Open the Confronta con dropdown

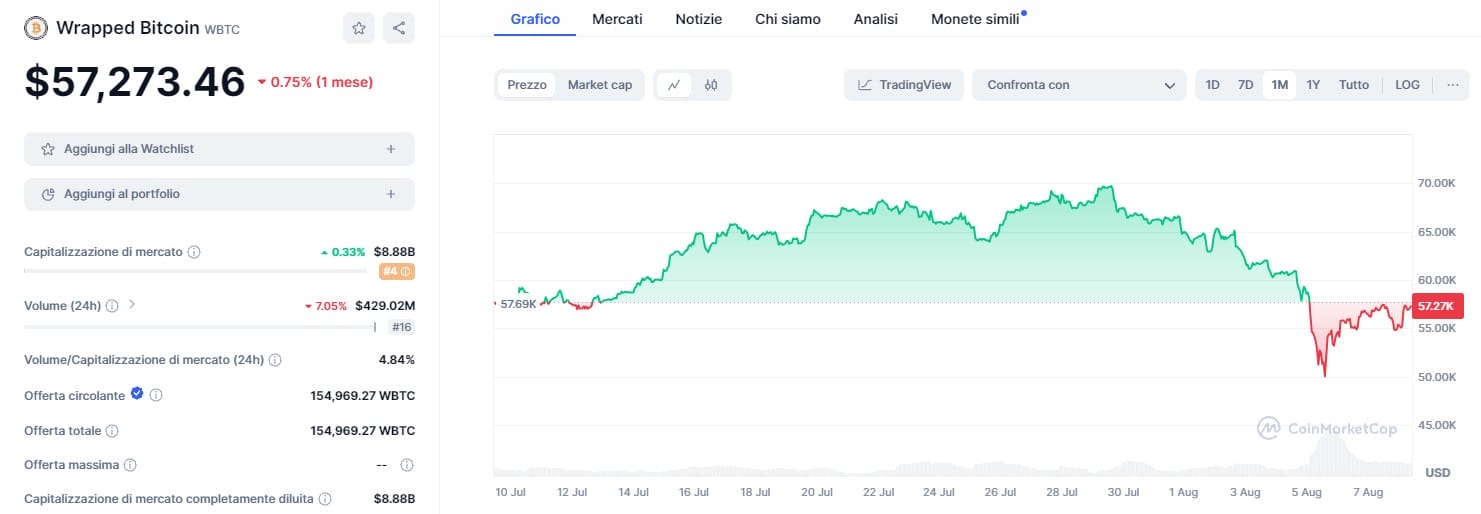pos(1079,85)
